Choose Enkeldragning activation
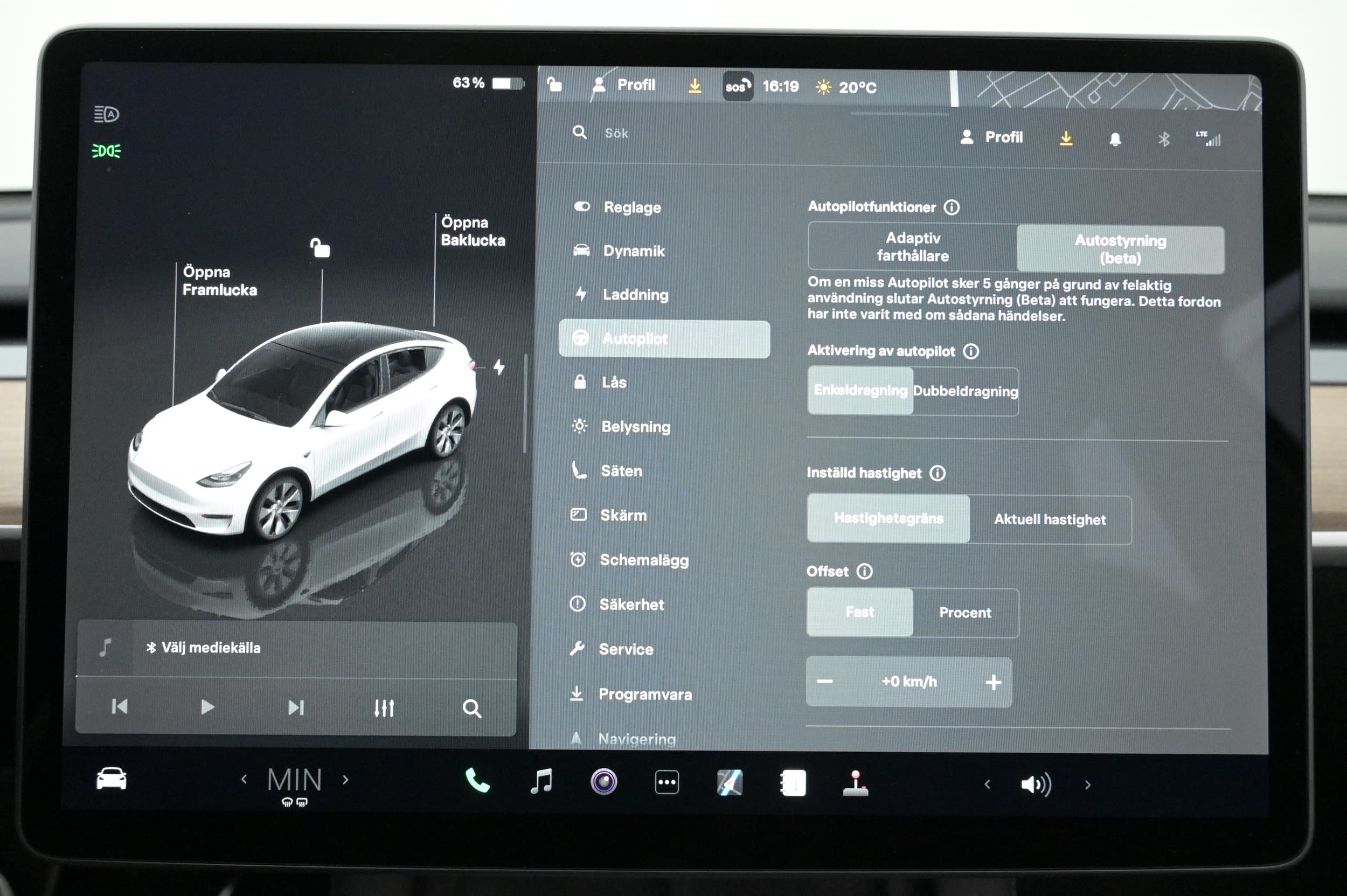Image resolution: width=1347 pixels, height=896 pixels. (860, 390)
